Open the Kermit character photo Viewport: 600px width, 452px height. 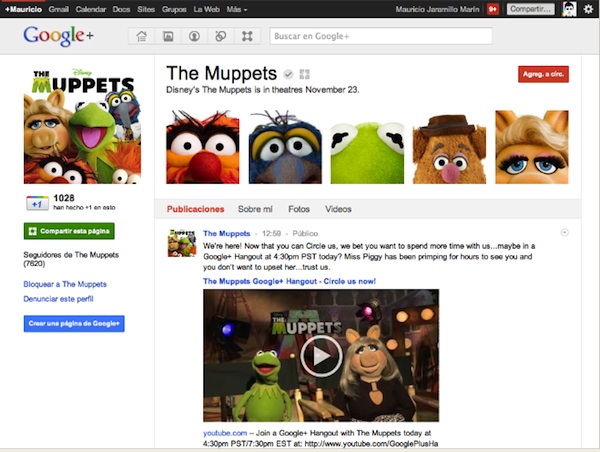point(367,147)
